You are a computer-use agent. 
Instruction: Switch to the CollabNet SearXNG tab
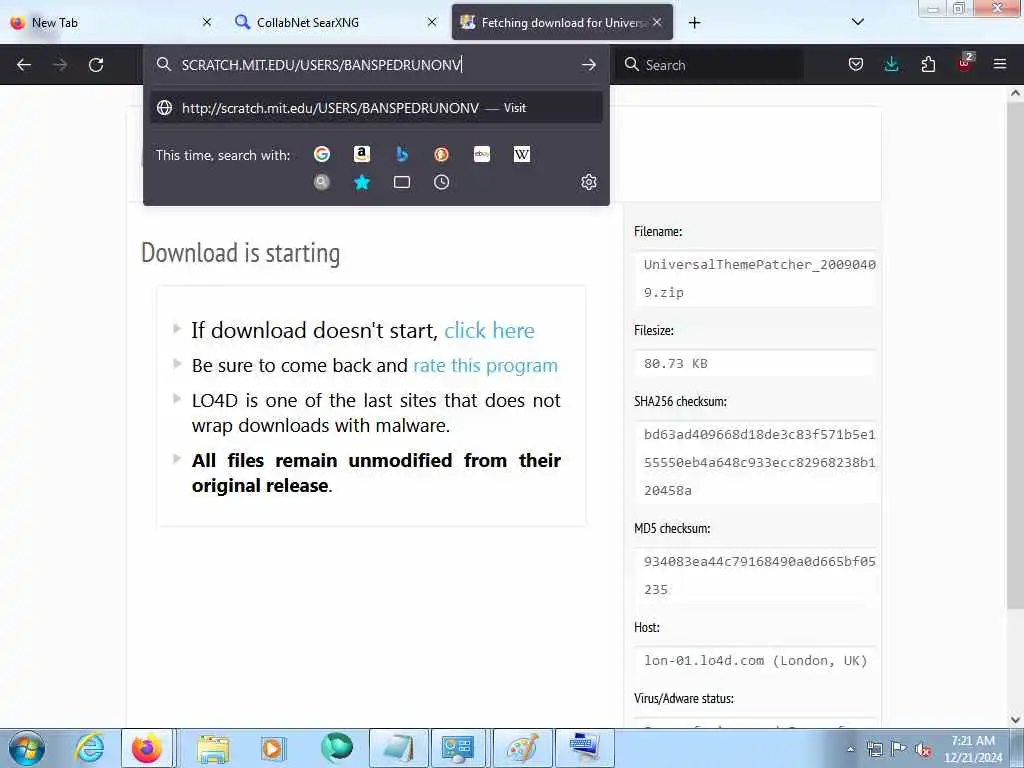(336, 23)
